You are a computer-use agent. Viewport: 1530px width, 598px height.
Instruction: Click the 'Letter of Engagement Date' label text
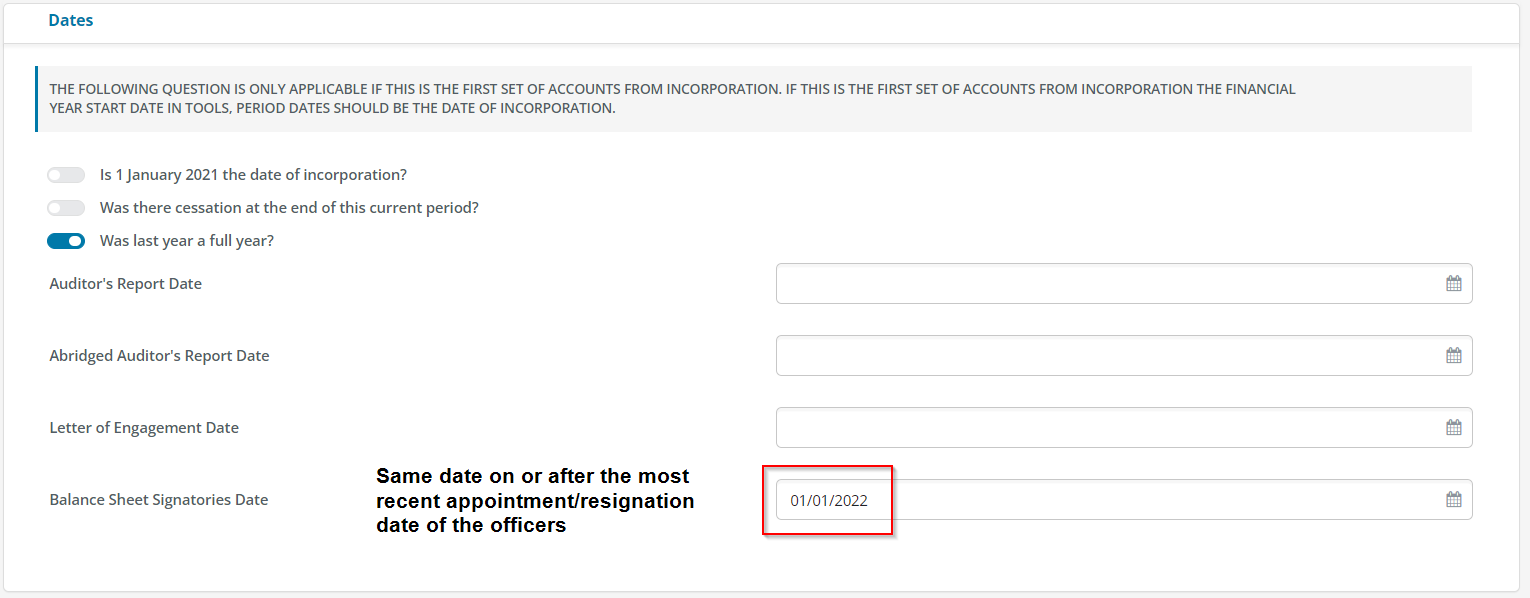tap(144, 428)
